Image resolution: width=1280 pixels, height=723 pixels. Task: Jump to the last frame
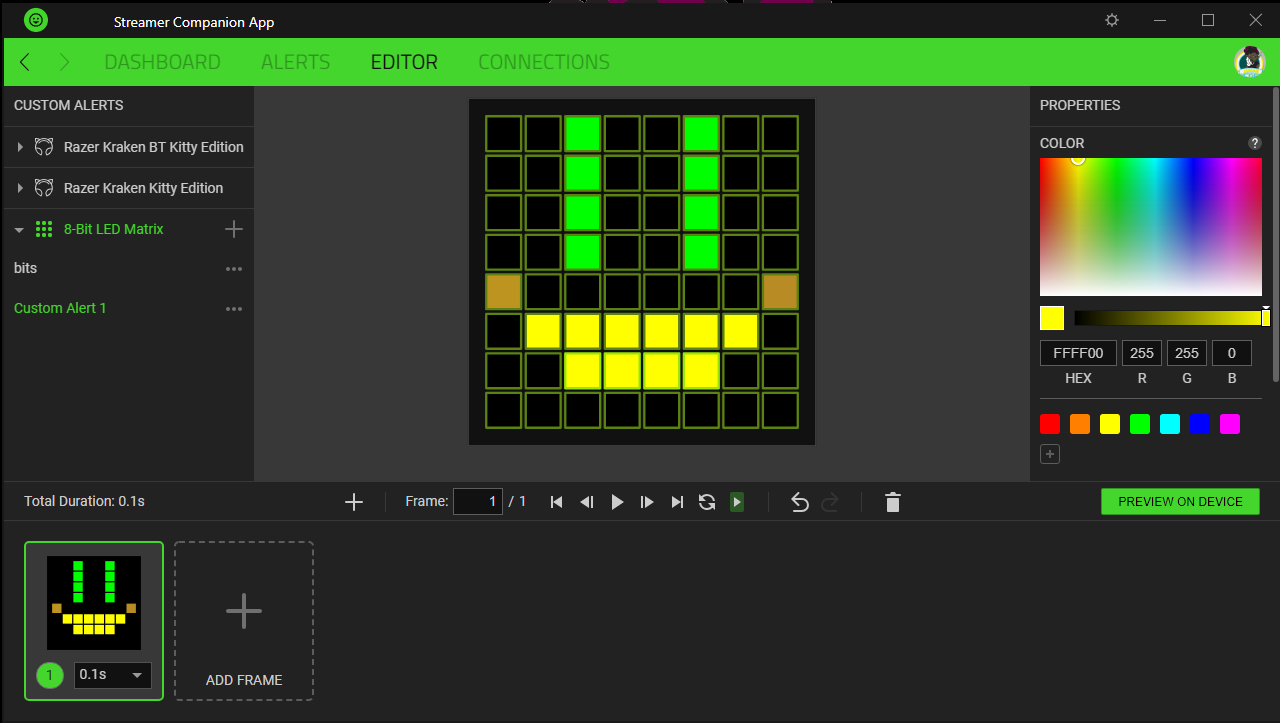(x=677, y=502)
